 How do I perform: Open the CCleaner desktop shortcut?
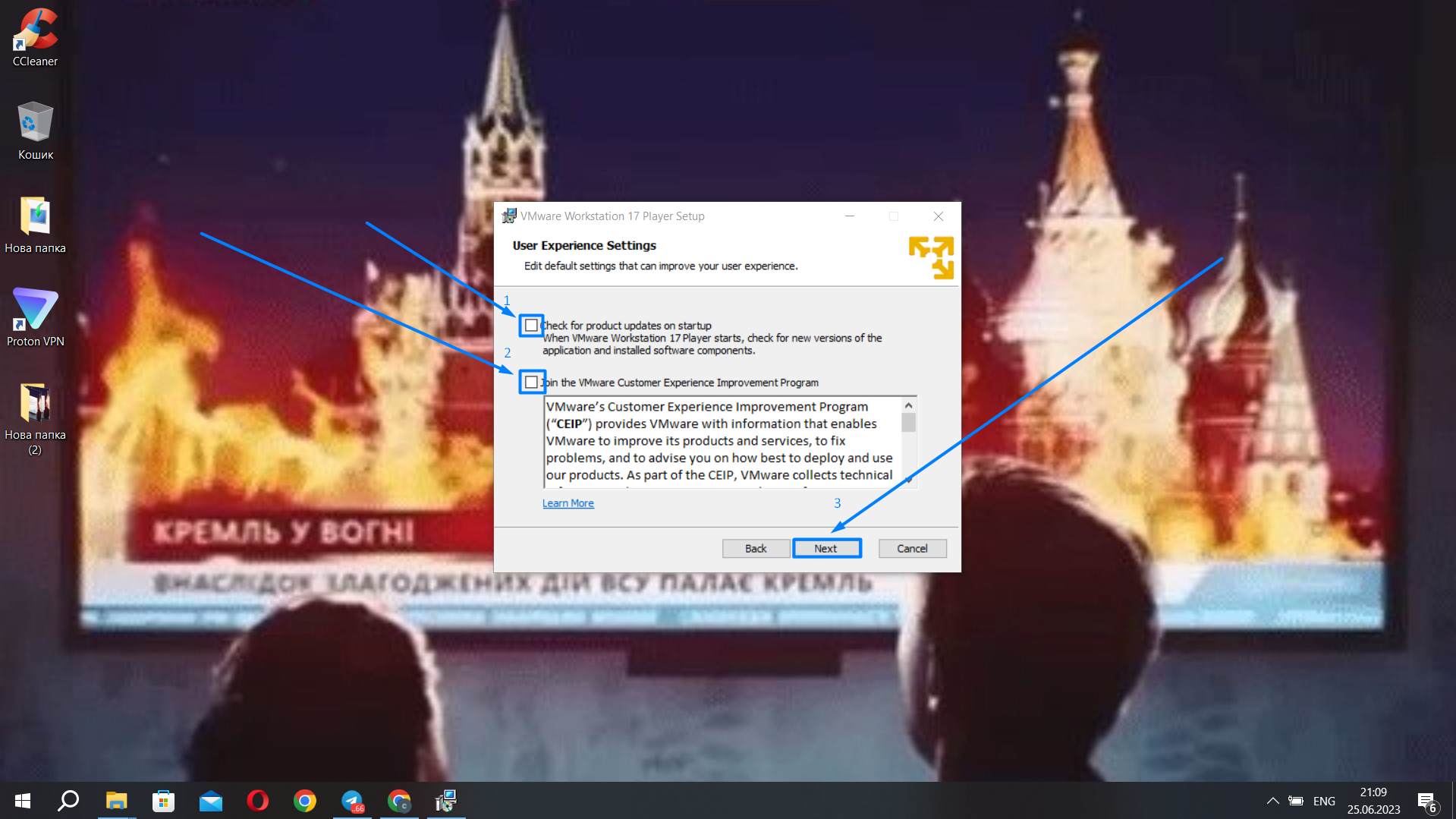[35, 38]
